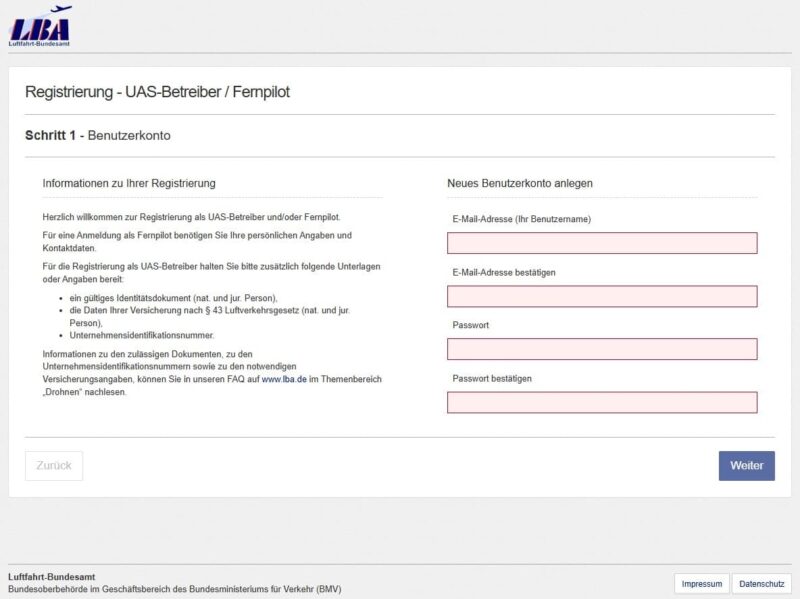
Task: Open the Impressum page
Action: tap(702, 584)
